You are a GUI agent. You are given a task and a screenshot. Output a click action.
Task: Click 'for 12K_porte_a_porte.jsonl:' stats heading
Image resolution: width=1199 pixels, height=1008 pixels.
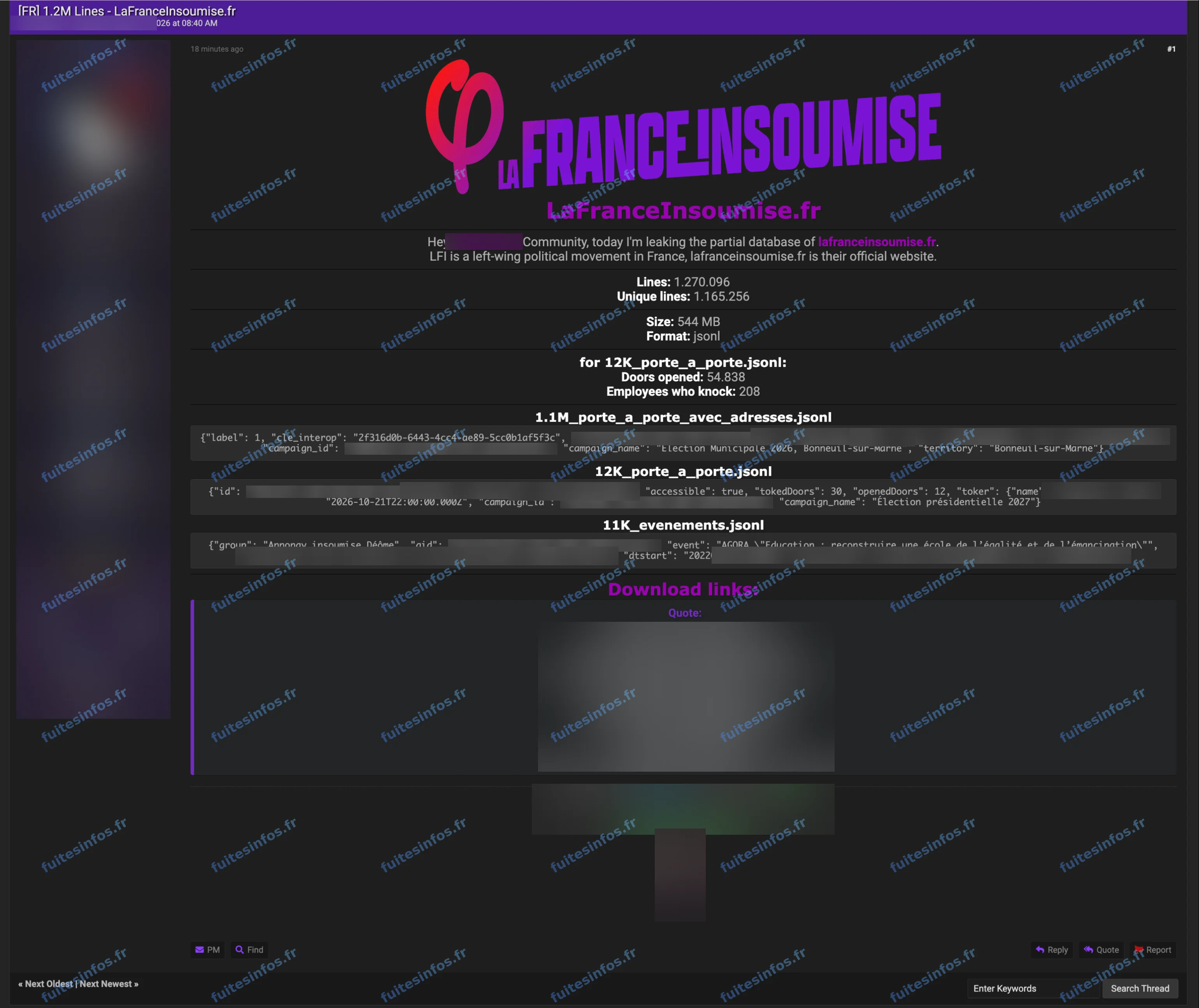(x=683, y=362)
